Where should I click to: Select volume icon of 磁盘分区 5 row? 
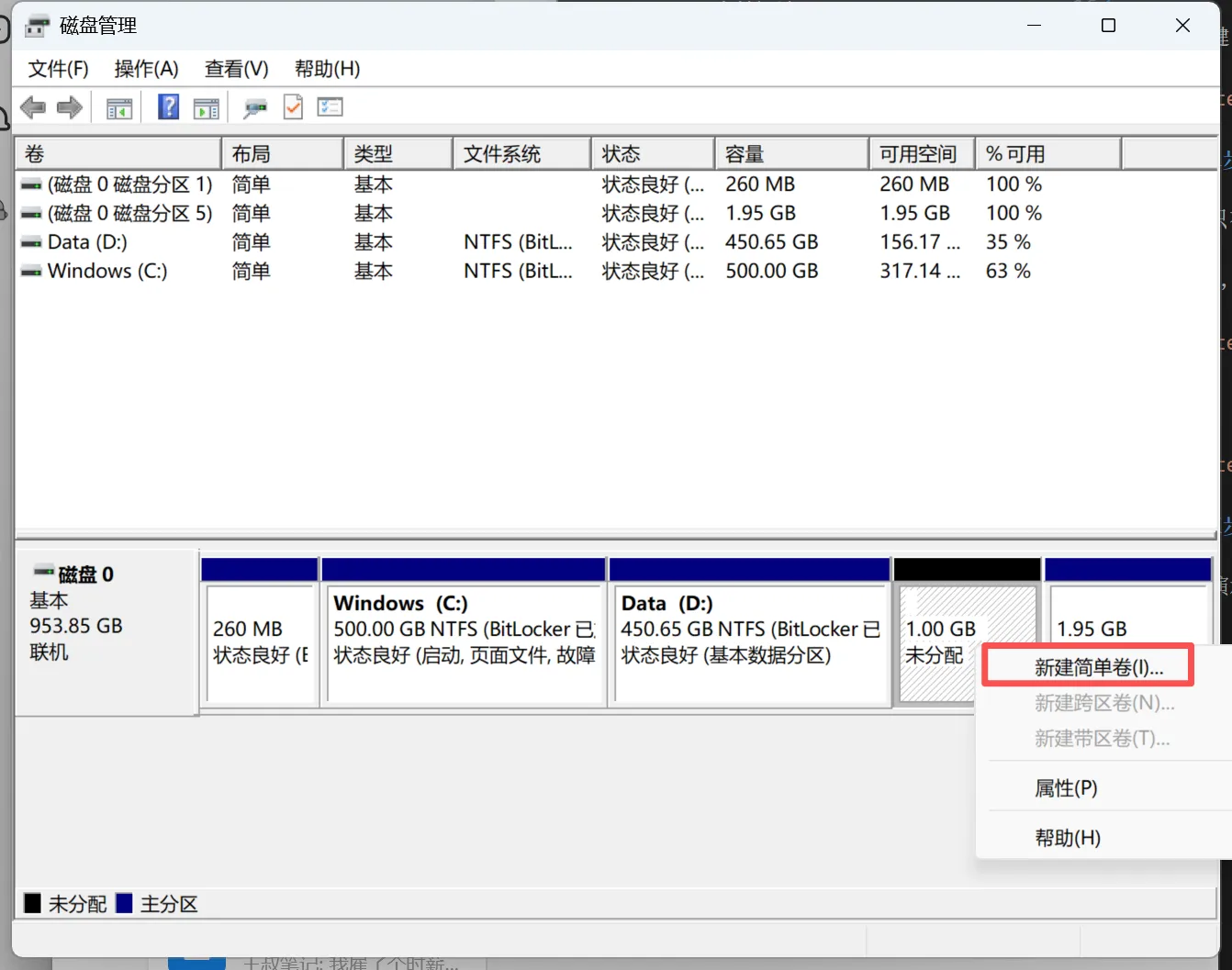[x=31, y=214]
